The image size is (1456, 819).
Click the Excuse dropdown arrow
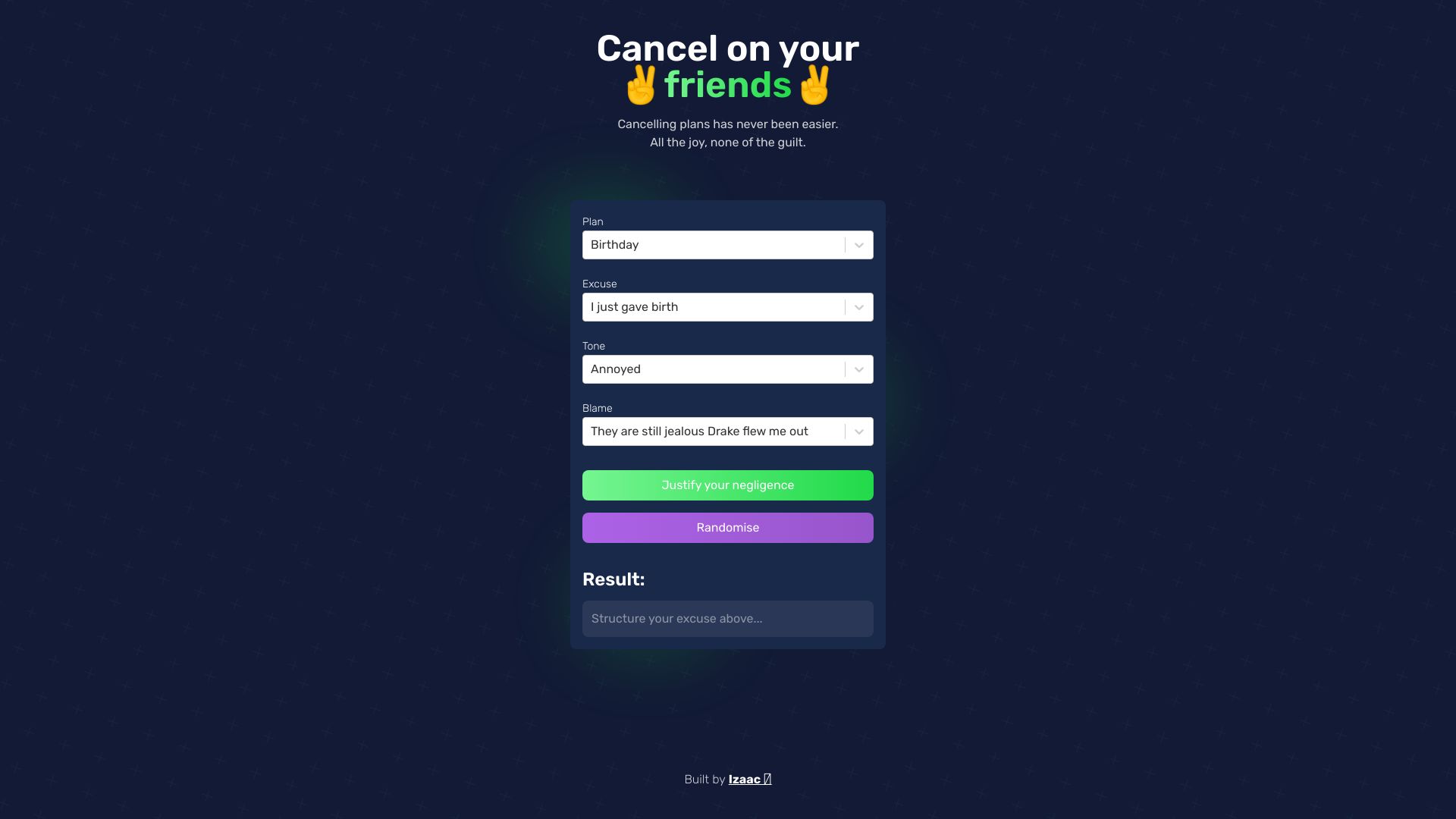point(858,307)
